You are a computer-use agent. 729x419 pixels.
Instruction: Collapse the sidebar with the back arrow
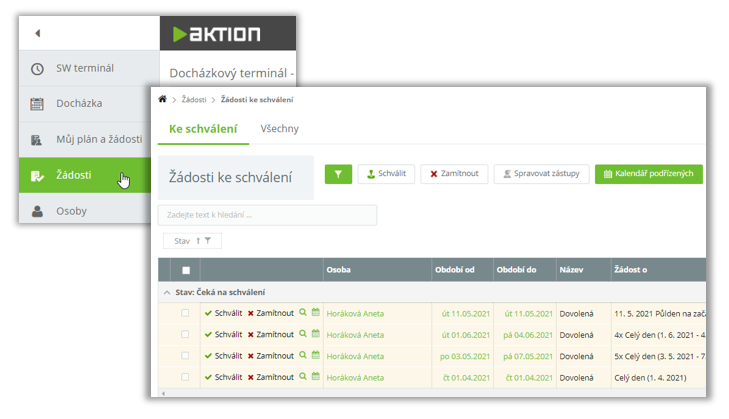[x=38, y=33]
